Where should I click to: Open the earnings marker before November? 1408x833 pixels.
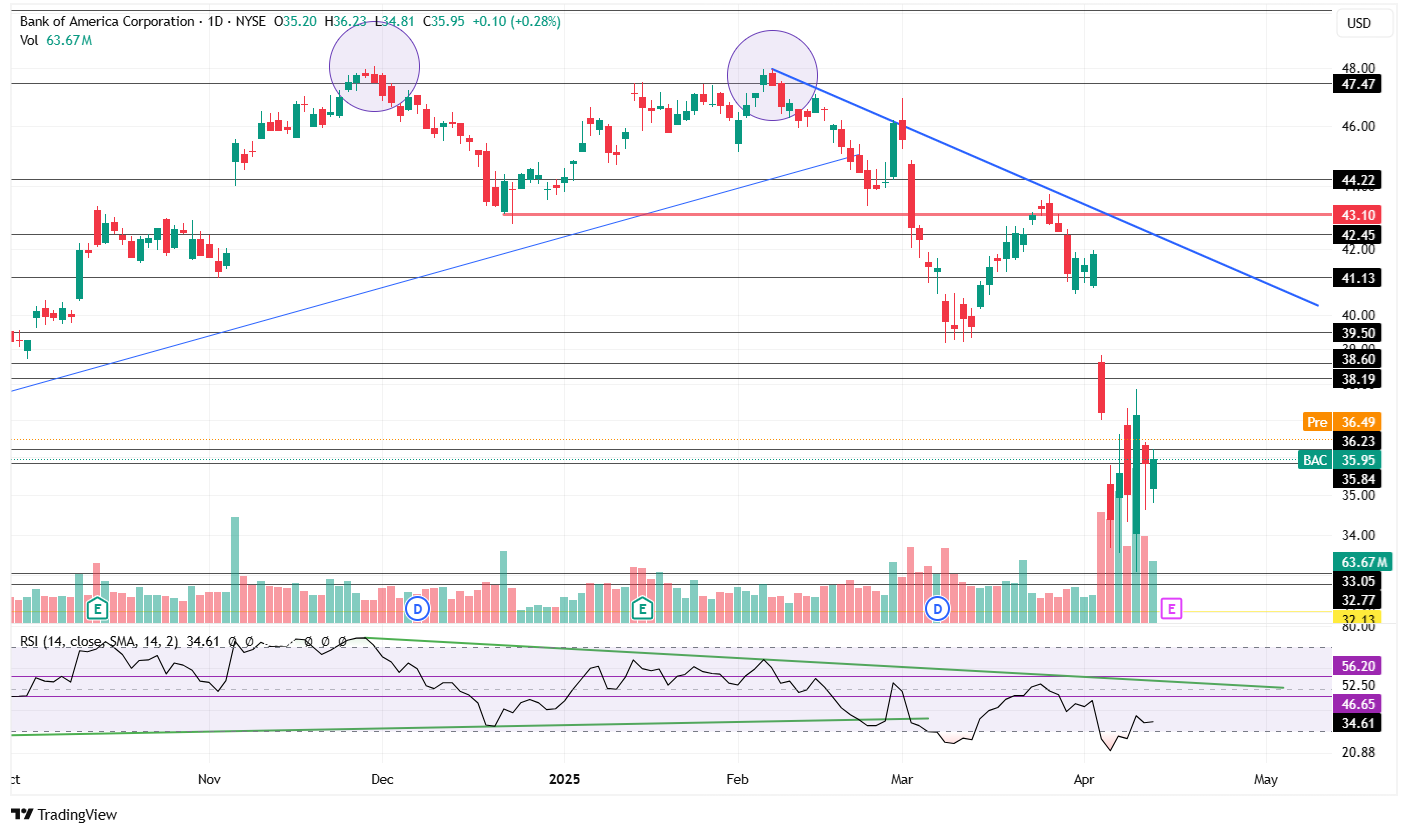pyautogui.click(x=97, y=607)
